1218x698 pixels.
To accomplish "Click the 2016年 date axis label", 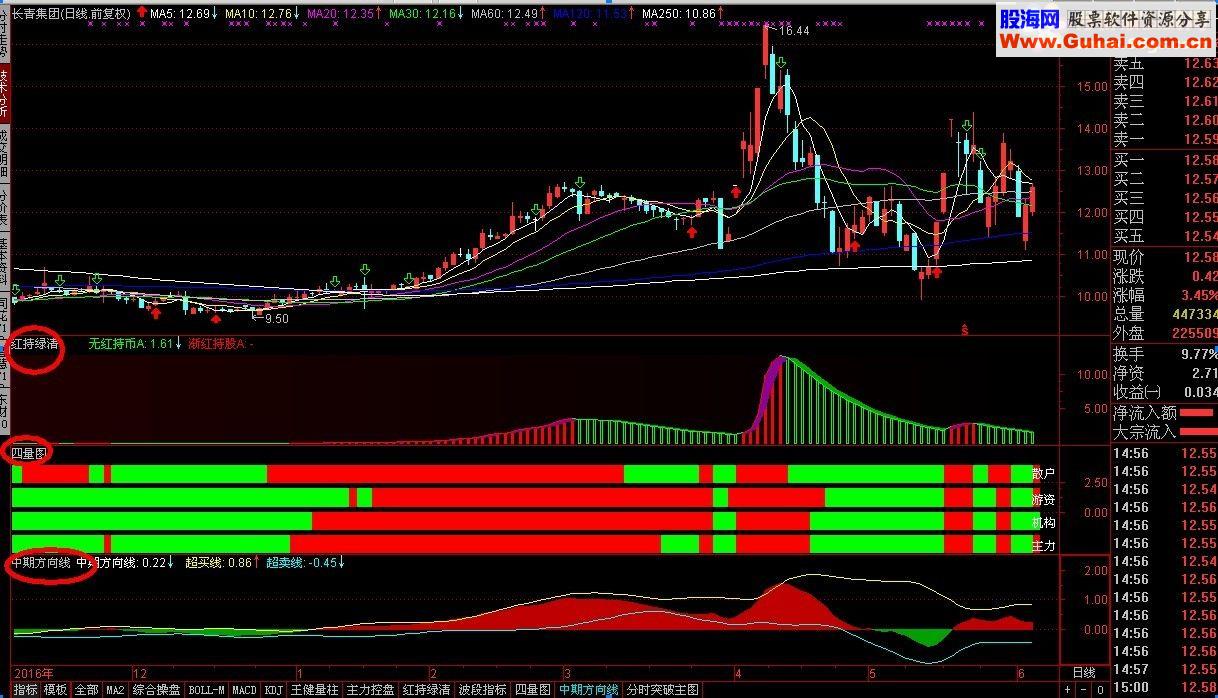I will (33, 672).
